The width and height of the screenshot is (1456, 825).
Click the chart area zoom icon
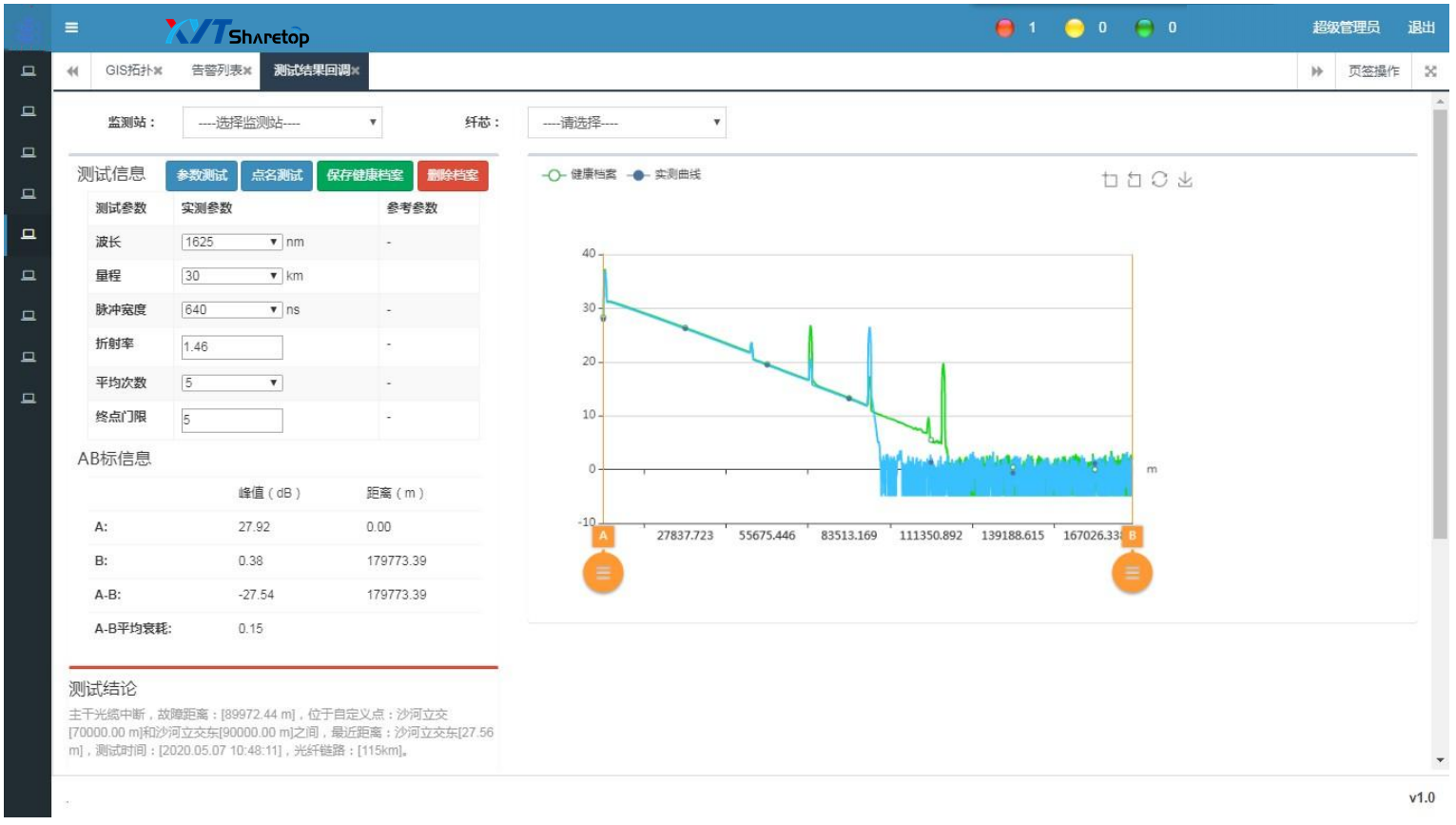click(1109, 180)
